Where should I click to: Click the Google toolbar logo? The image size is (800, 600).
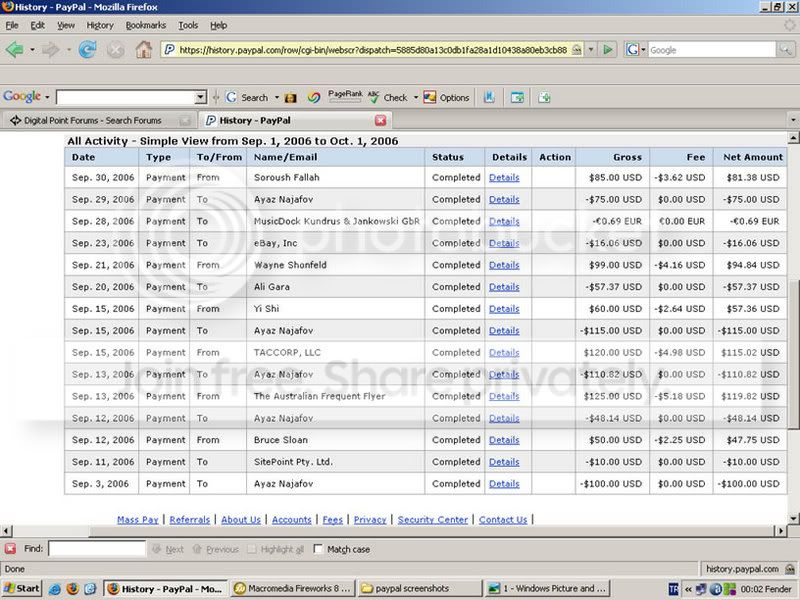pos(22,96)
